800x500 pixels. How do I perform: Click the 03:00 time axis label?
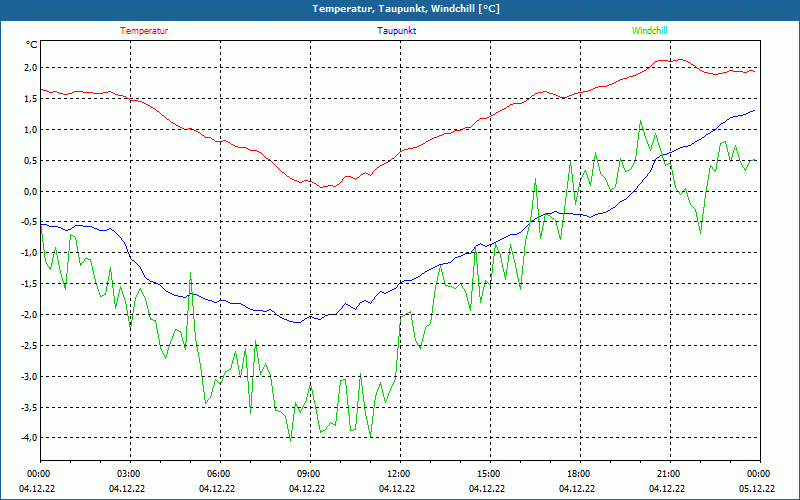(x=131, y=474)
